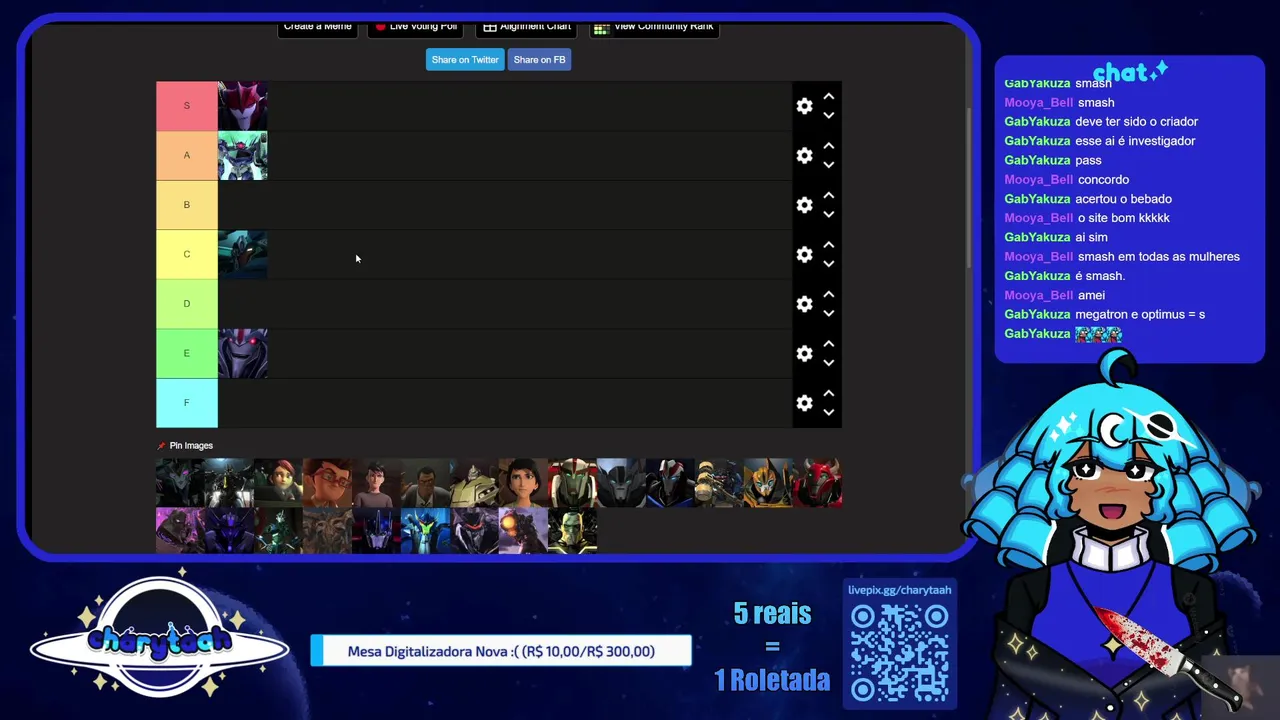Select the red S tier label
This screenshot has width=1280, height=720.
click(x=186, y=106)
